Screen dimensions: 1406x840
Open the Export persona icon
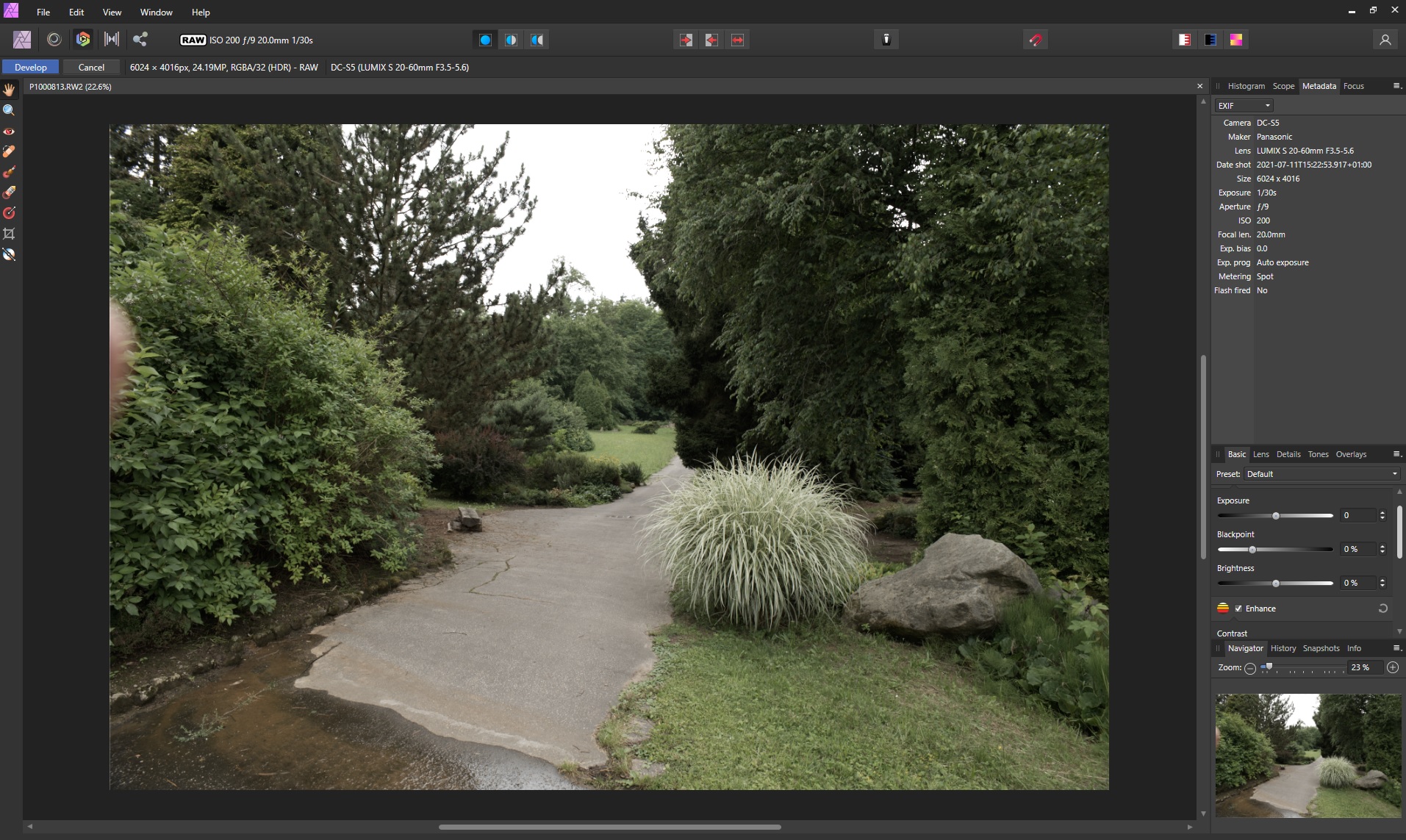pyautogui.click(x=140, y=40)
